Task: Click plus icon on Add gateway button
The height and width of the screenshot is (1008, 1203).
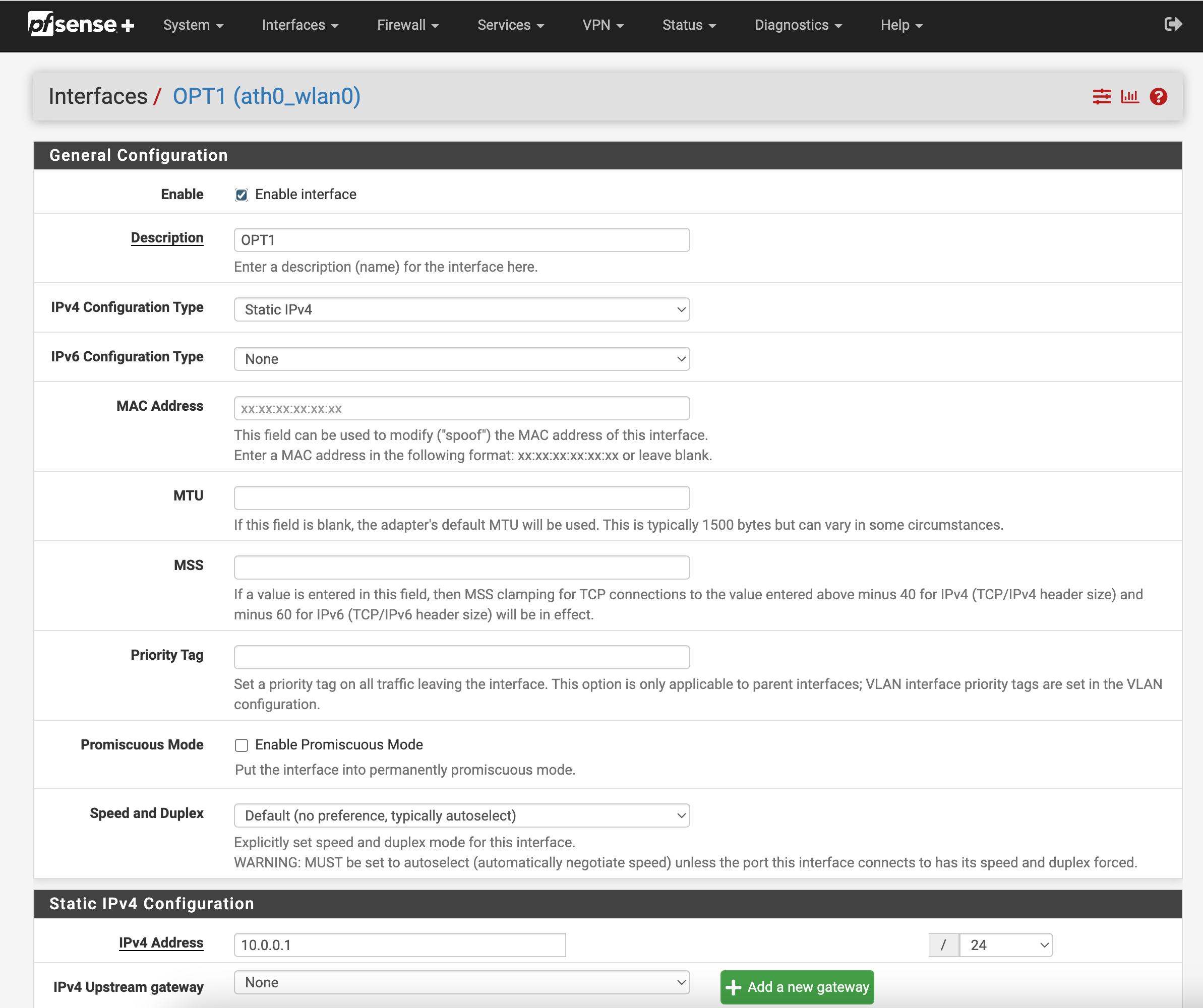Action: 733,987
